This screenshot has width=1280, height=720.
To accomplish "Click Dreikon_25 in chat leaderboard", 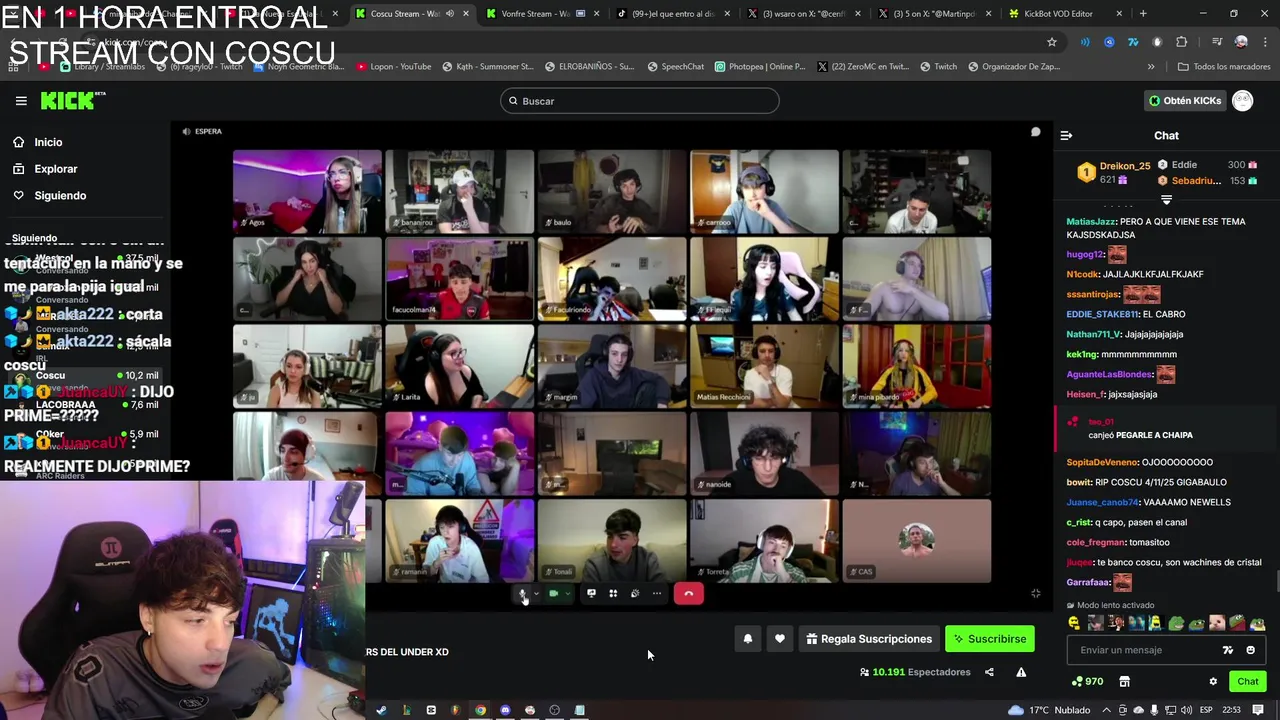I will pyautogui.click(x=1124, y=166).
